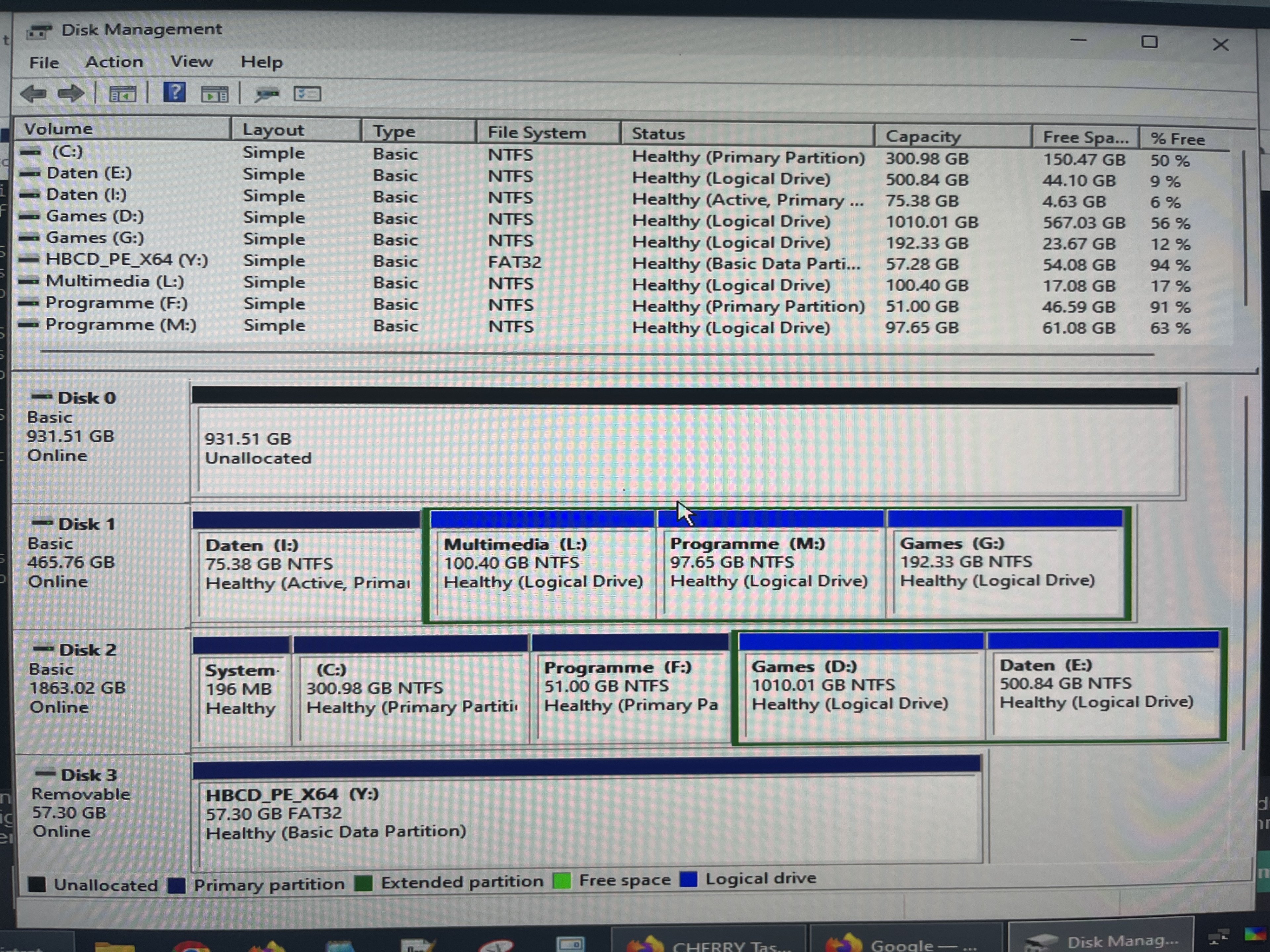Image resolution: width=1270 pixels, height=952 pixels.
Task: Sort by File System column header
Action: click(x=536, y=133)
